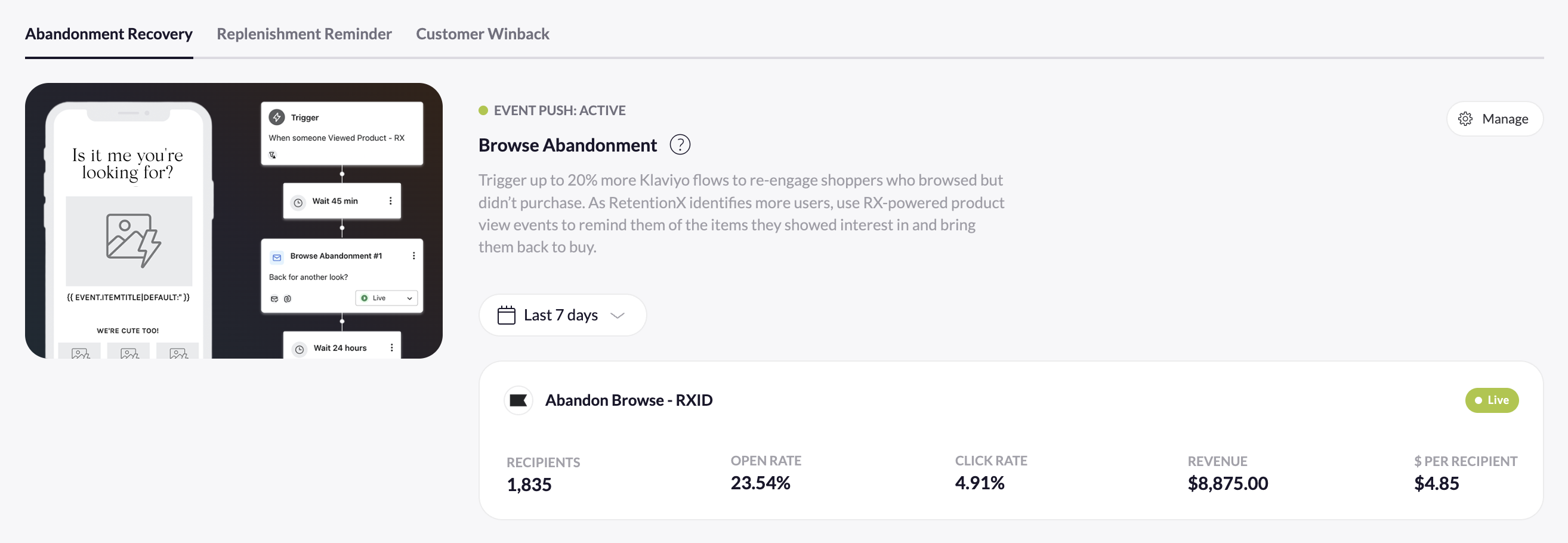Open three-dot menu on Wait 45 min step
This screenshot has height=543, width=1568.
click(390, 201)
